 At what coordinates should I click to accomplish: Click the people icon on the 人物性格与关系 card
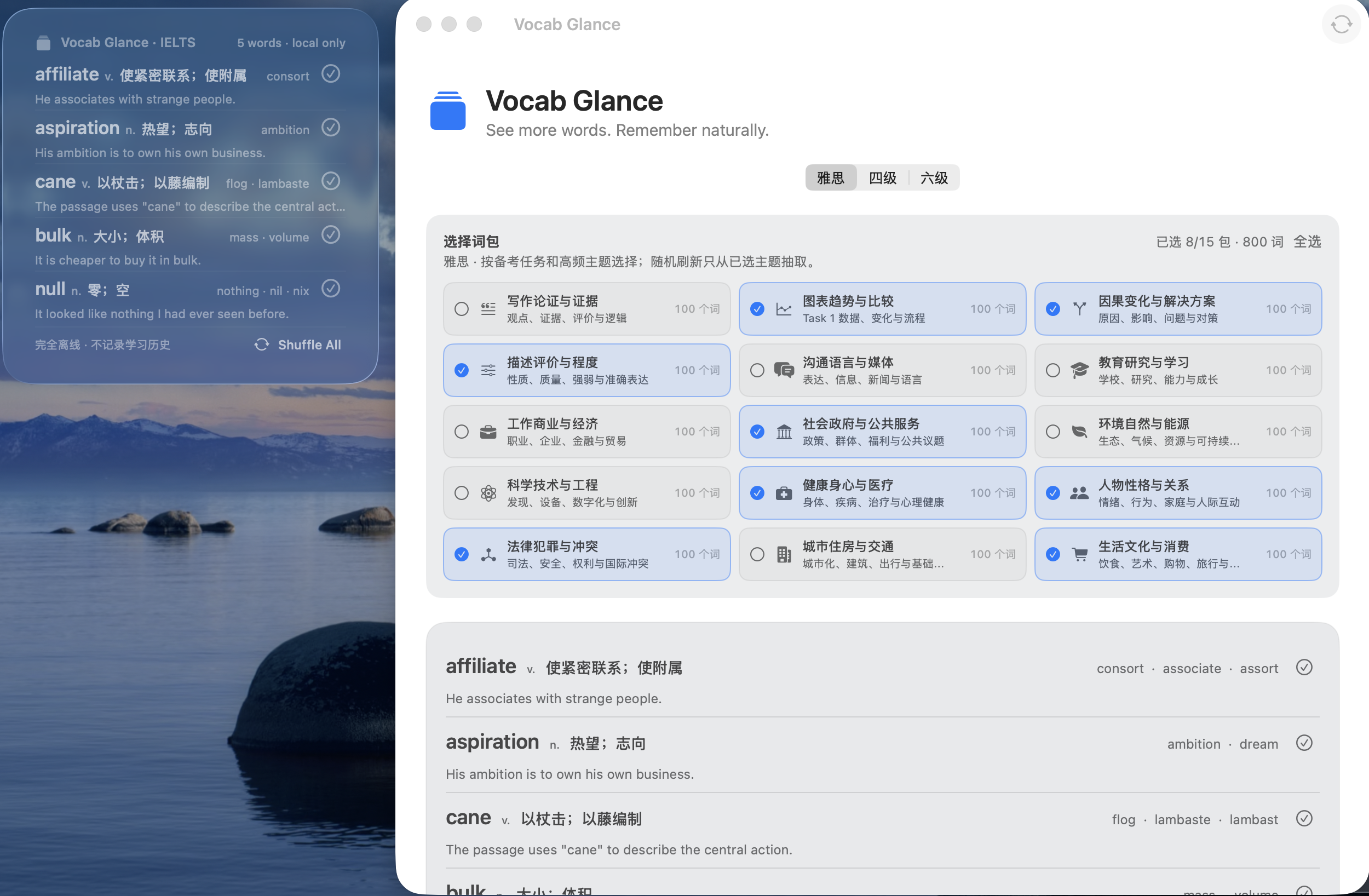tap(1079, 492)
